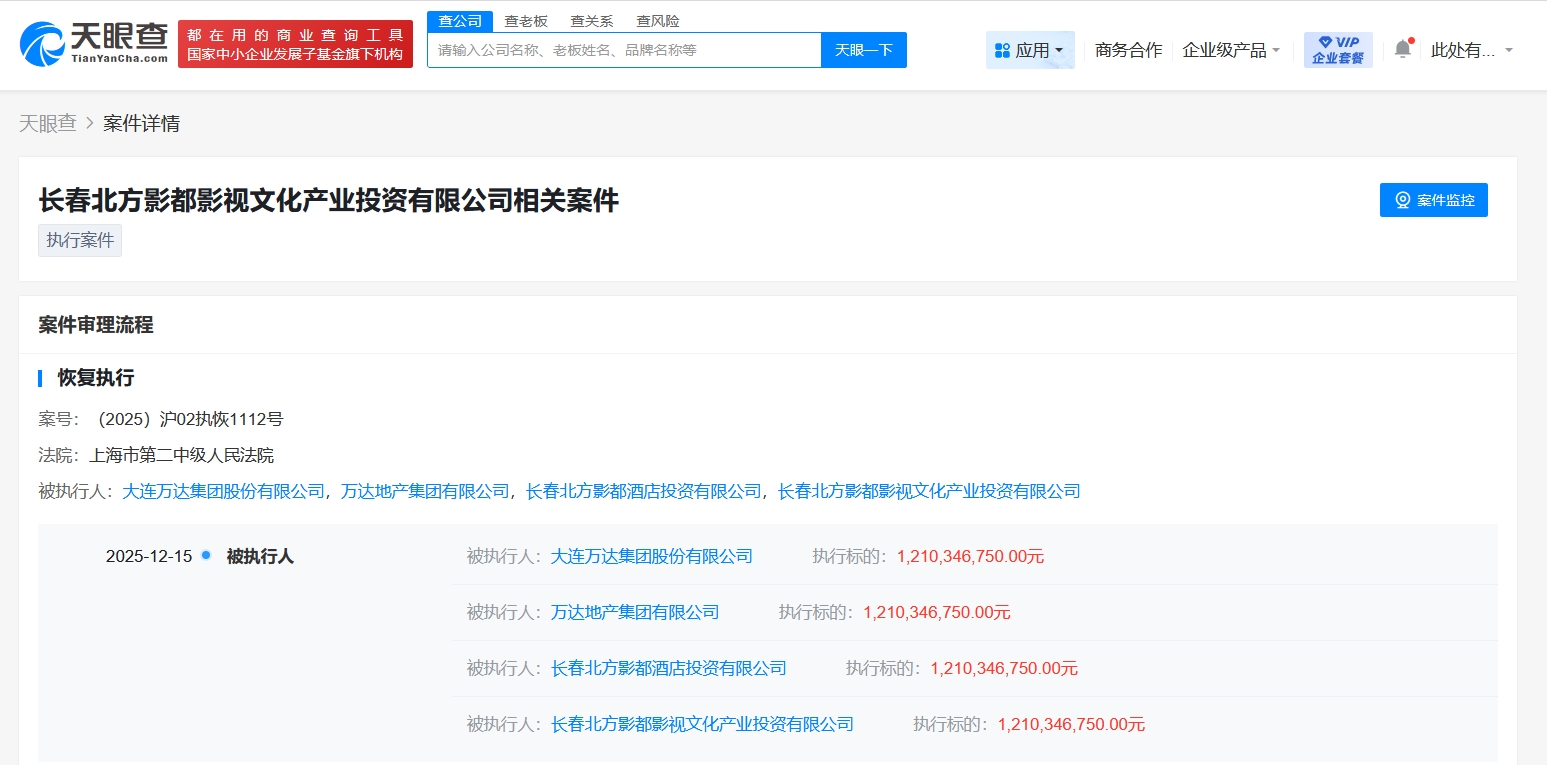Click the 2025-12-15 timeline dot
This screenshot has height=765, width=1547.
click(x=206, y=555)
